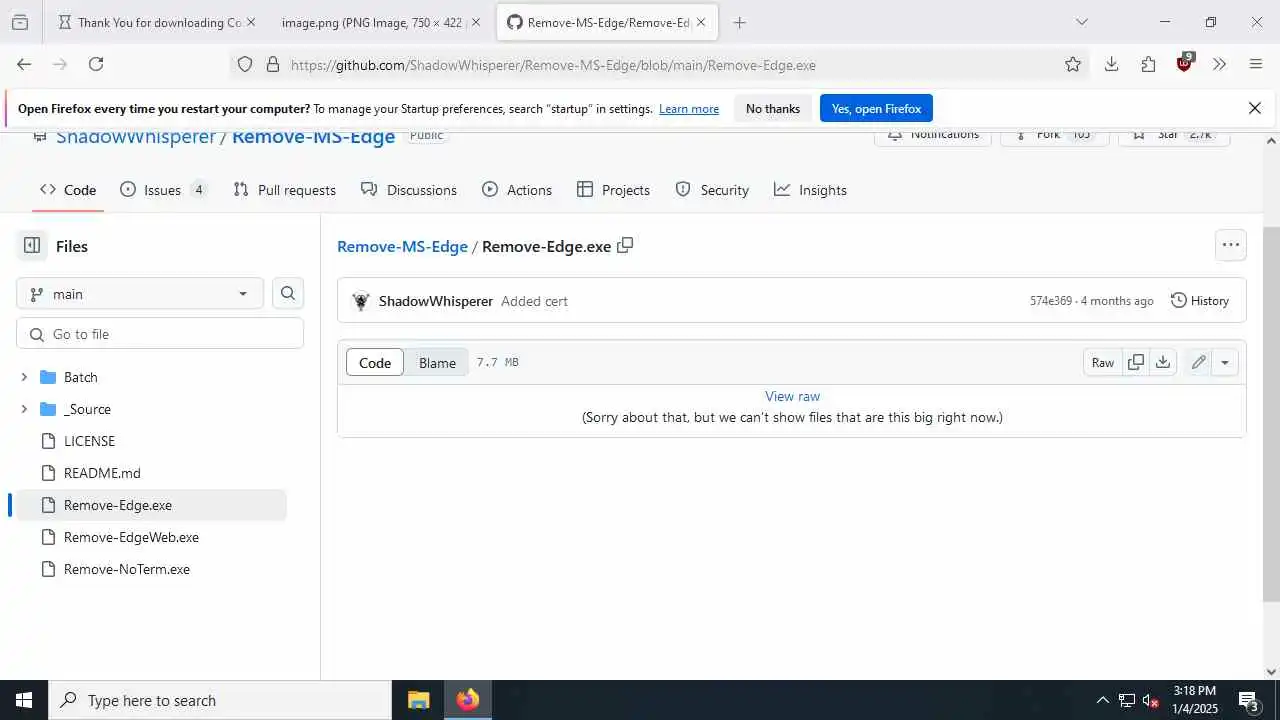This screenshot has width=1280, height=720.
Task: Switch to the Thank You for downloading tab
Action: [x=158, y=22]
